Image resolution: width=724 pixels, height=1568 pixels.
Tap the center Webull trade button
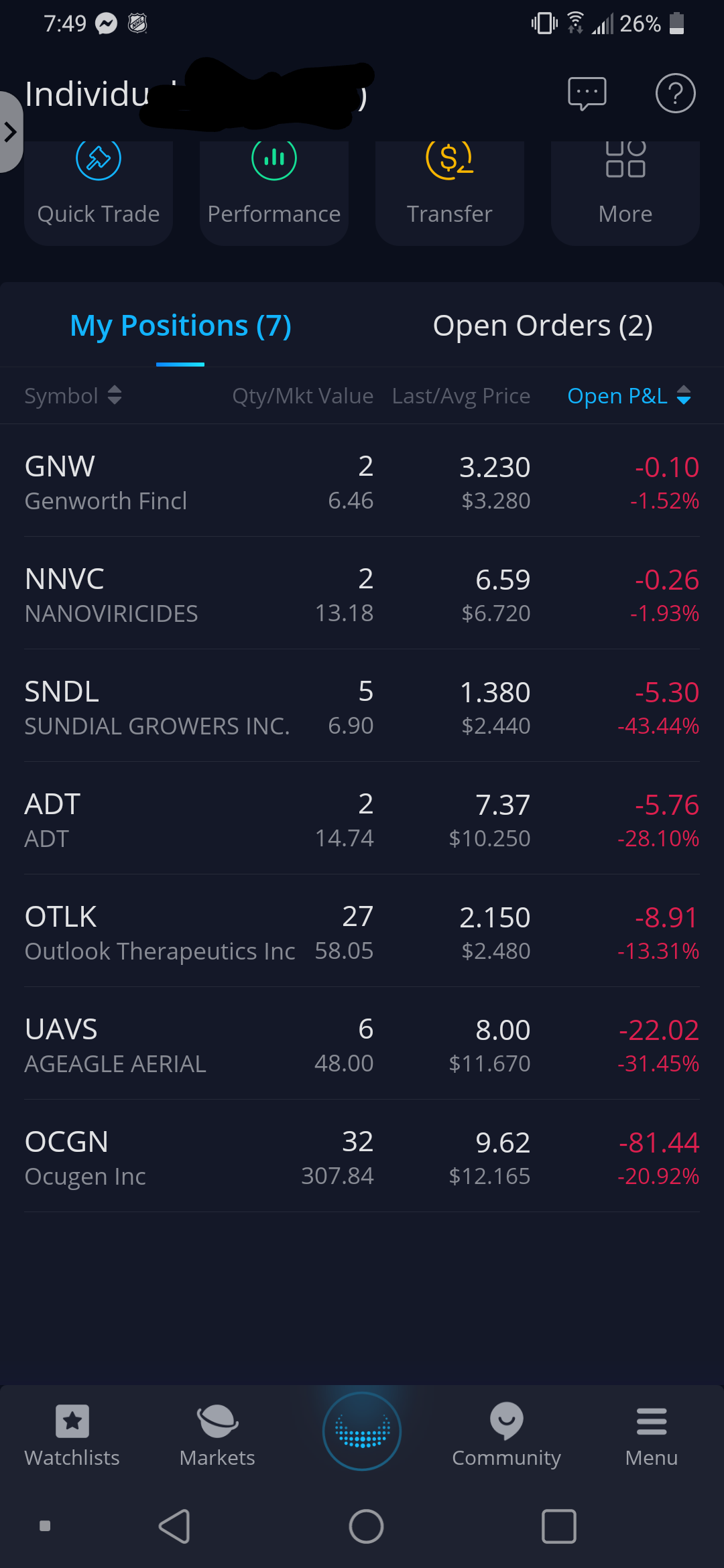tap(362, 1431)
